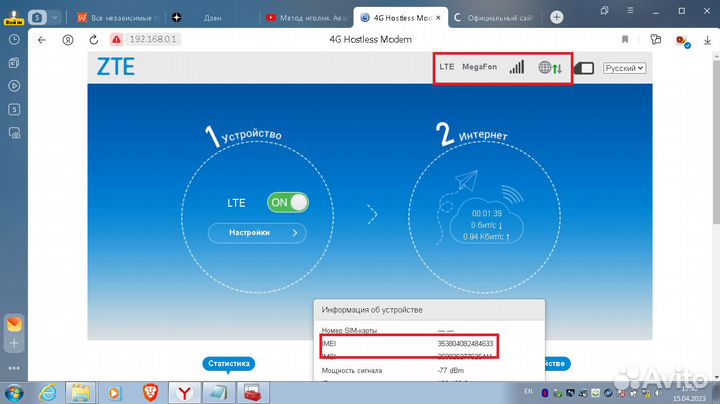Open the tabs panel icon in the sidebar

coord(14,62)
